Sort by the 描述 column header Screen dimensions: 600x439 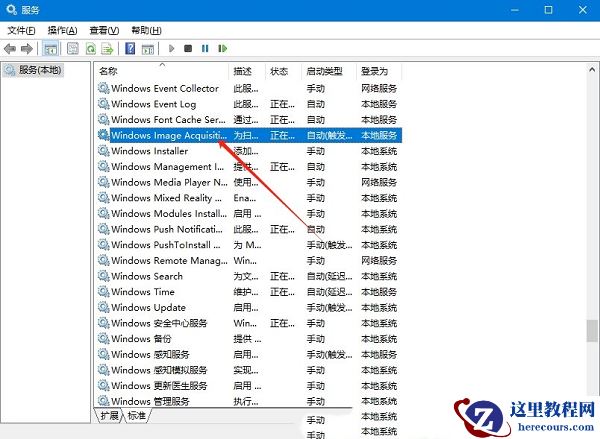247,71
